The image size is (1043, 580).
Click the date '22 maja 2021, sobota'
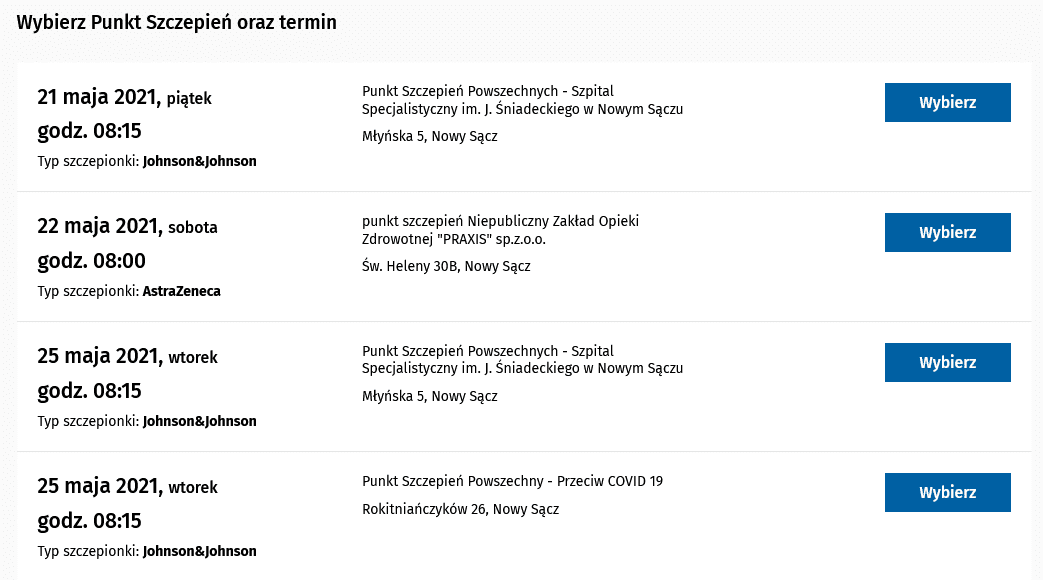[x=127, y=227]
